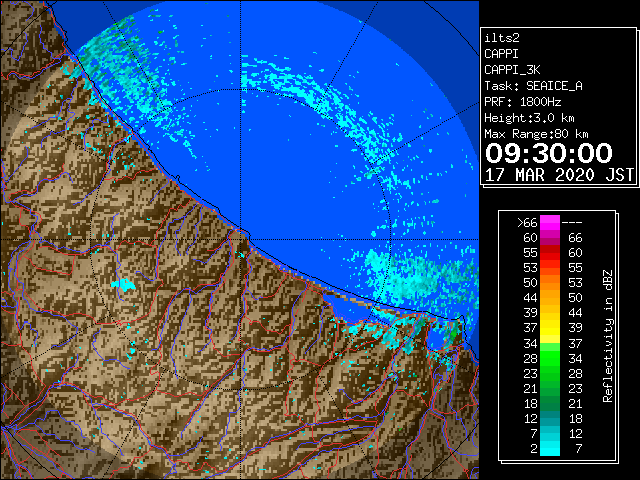Click the ">66" legend label

(527, 223)
